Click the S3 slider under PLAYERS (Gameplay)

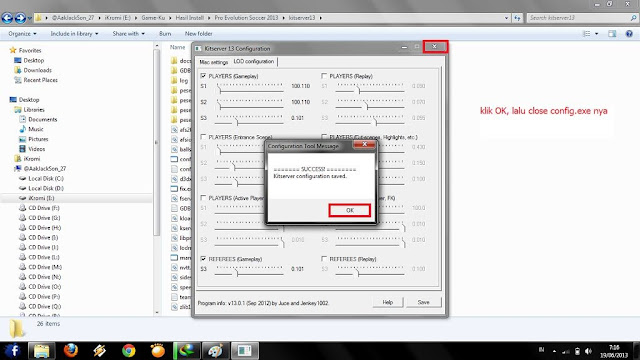pyautogui.click(x=249, y=119)
